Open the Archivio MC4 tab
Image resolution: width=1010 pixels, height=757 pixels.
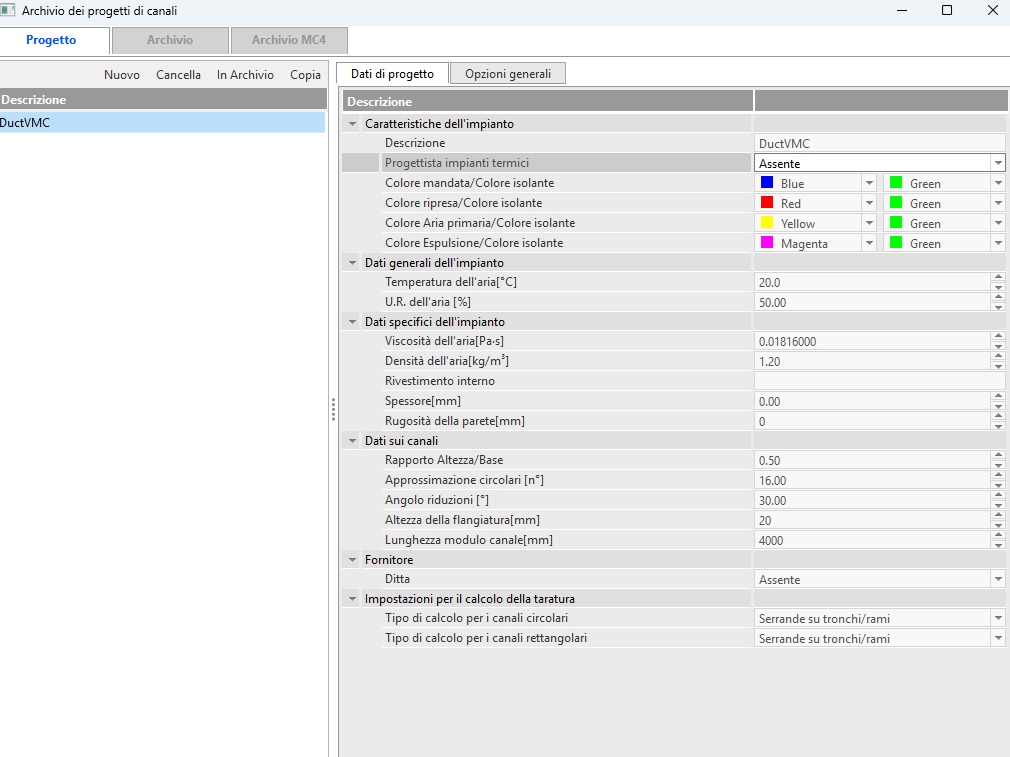pyautogui.click(x=288, y=40)
